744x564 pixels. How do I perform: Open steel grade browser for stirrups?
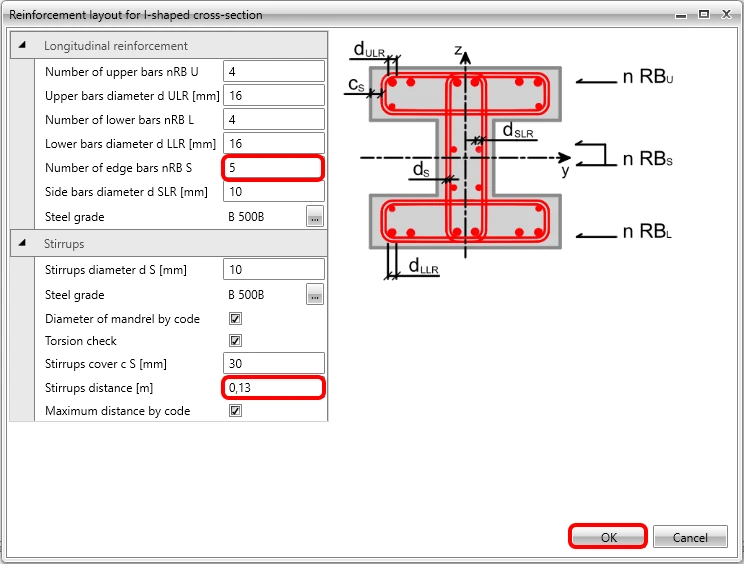[315, 295]
